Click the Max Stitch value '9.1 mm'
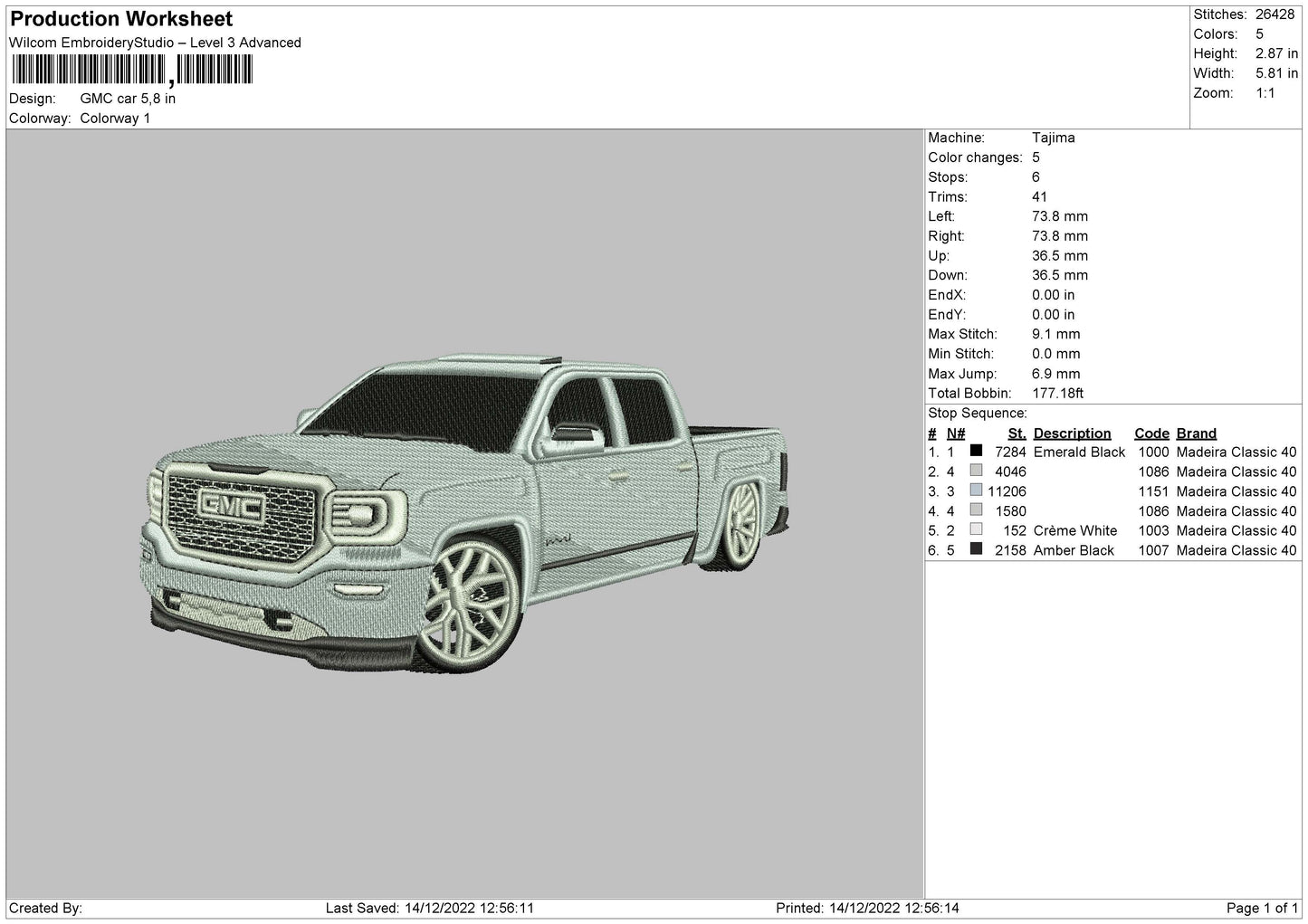This screenshot has height=924, width=1308. (x=1056, y=335)
